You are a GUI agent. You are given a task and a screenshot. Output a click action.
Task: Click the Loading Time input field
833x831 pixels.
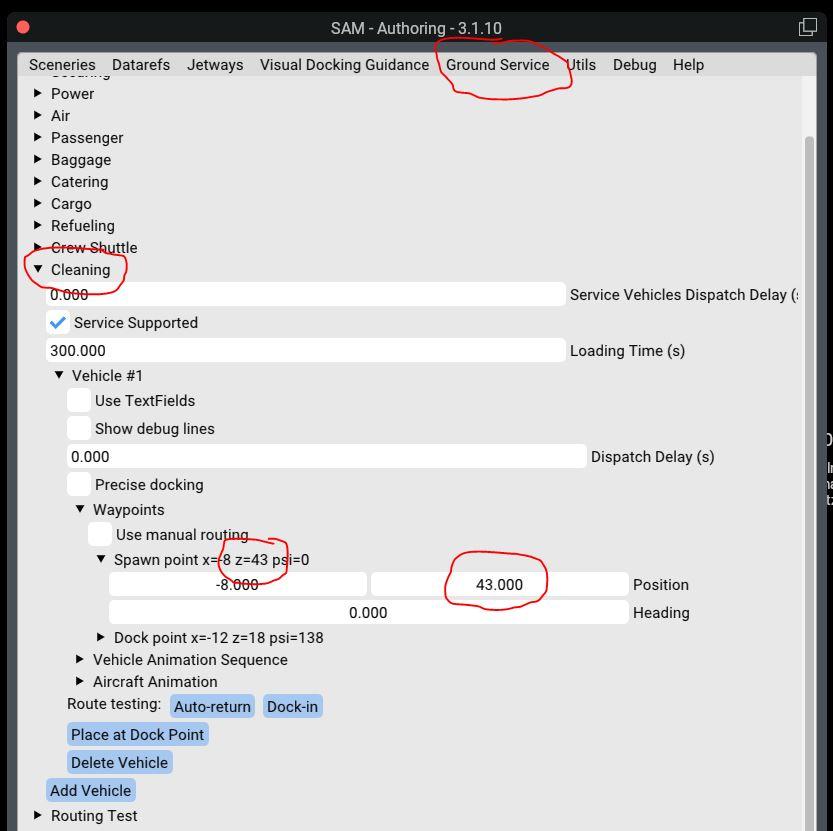pyautogui.click(x=305, y=351)
